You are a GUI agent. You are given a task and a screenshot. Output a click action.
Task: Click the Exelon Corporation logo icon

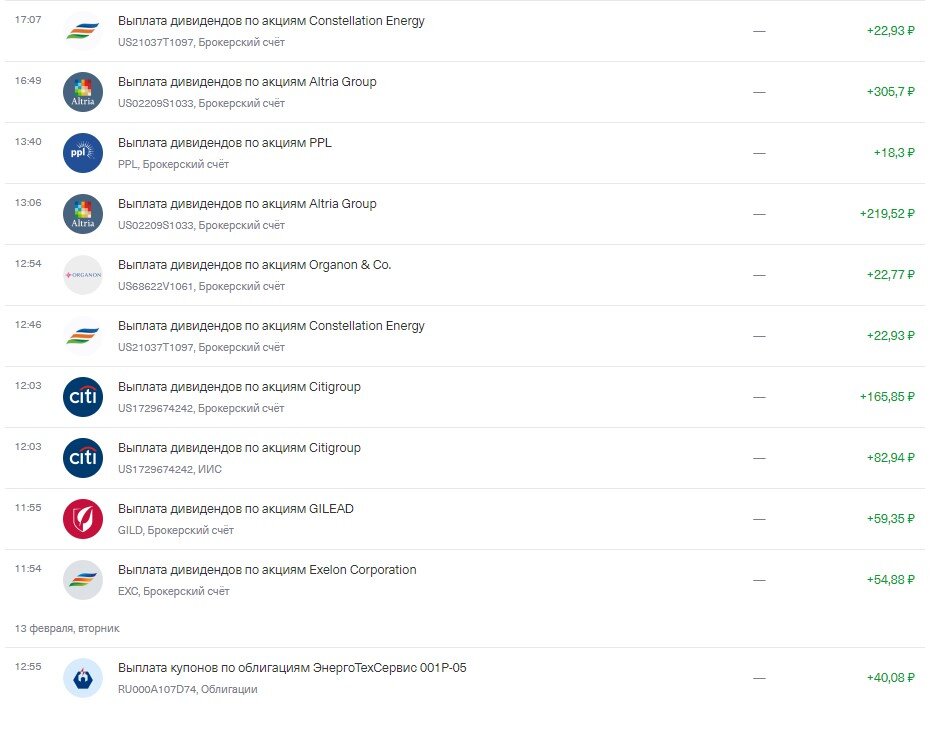click(x=82, y=580)
